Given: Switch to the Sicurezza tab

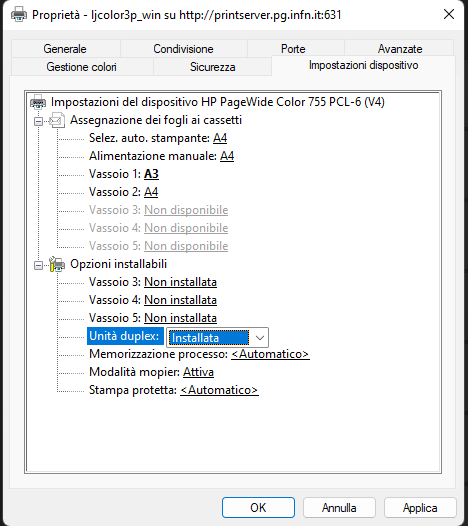Looking at the screenshot, I should point(212,67).
